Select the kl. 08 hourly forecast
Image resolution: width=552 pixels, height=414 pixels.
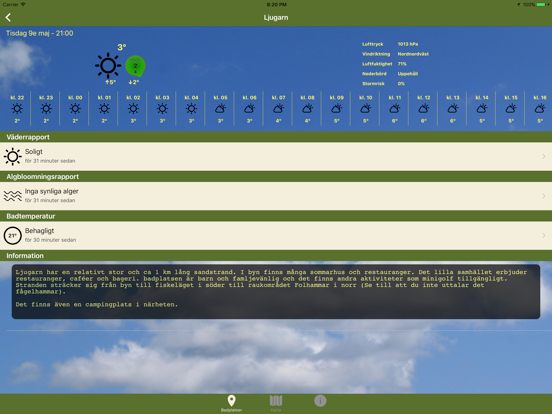[x=307, y=109]
